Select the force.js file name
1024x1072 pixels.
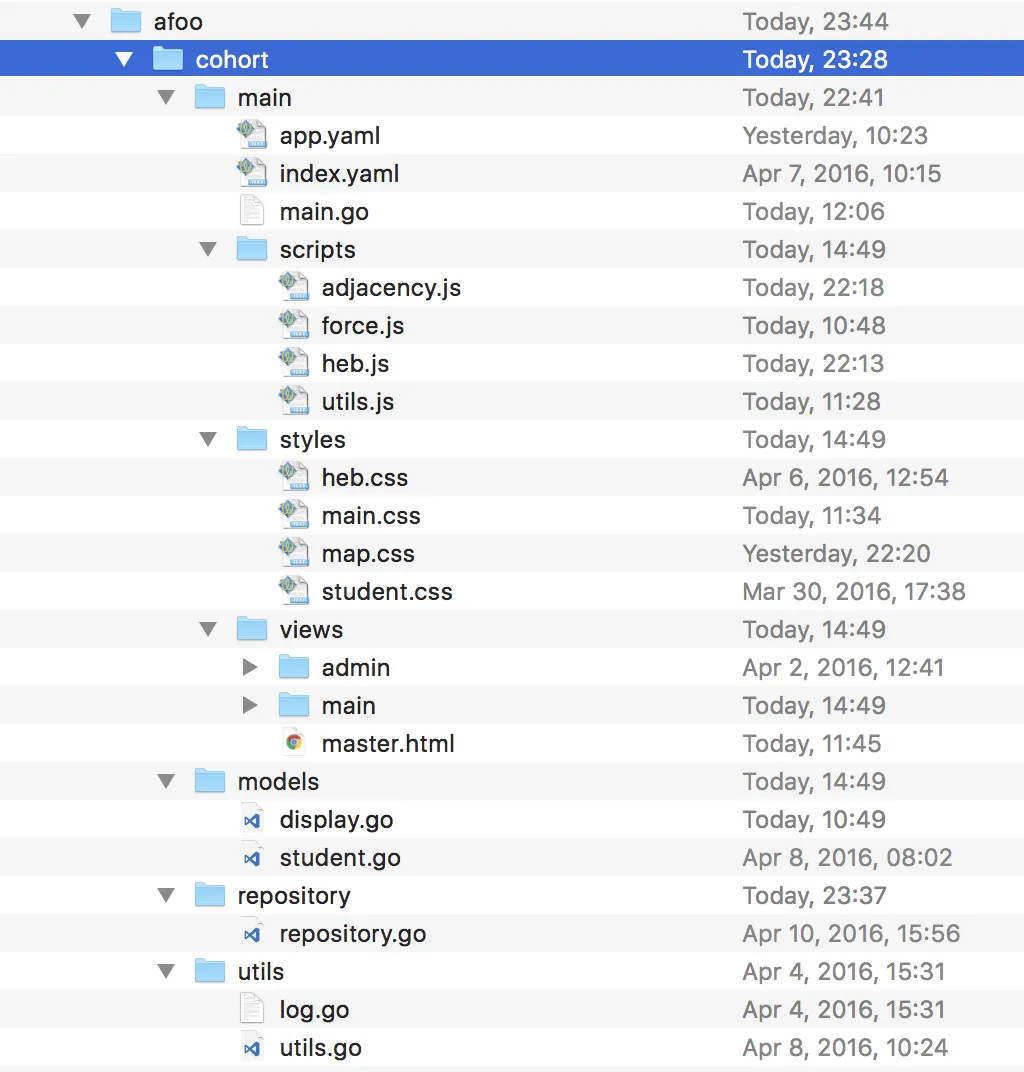pos(362,326)
